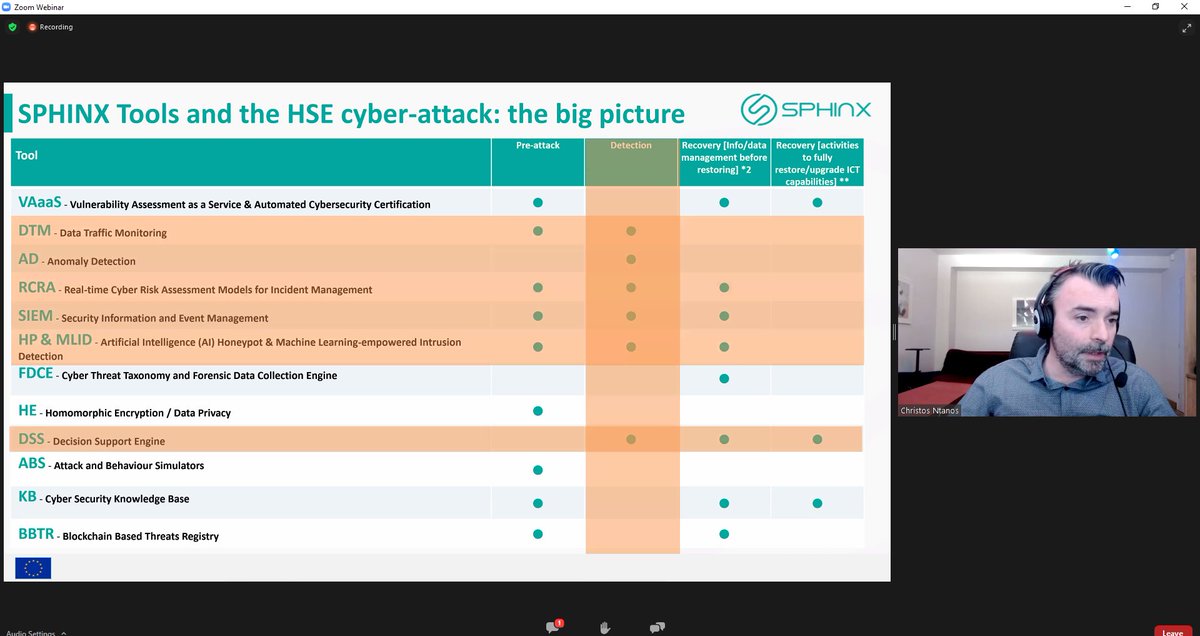Image resolution: width=1200 pixels, height=636 pixels.
Task: Select the AD Anomaly Detection label
Action: coord(77,259)
